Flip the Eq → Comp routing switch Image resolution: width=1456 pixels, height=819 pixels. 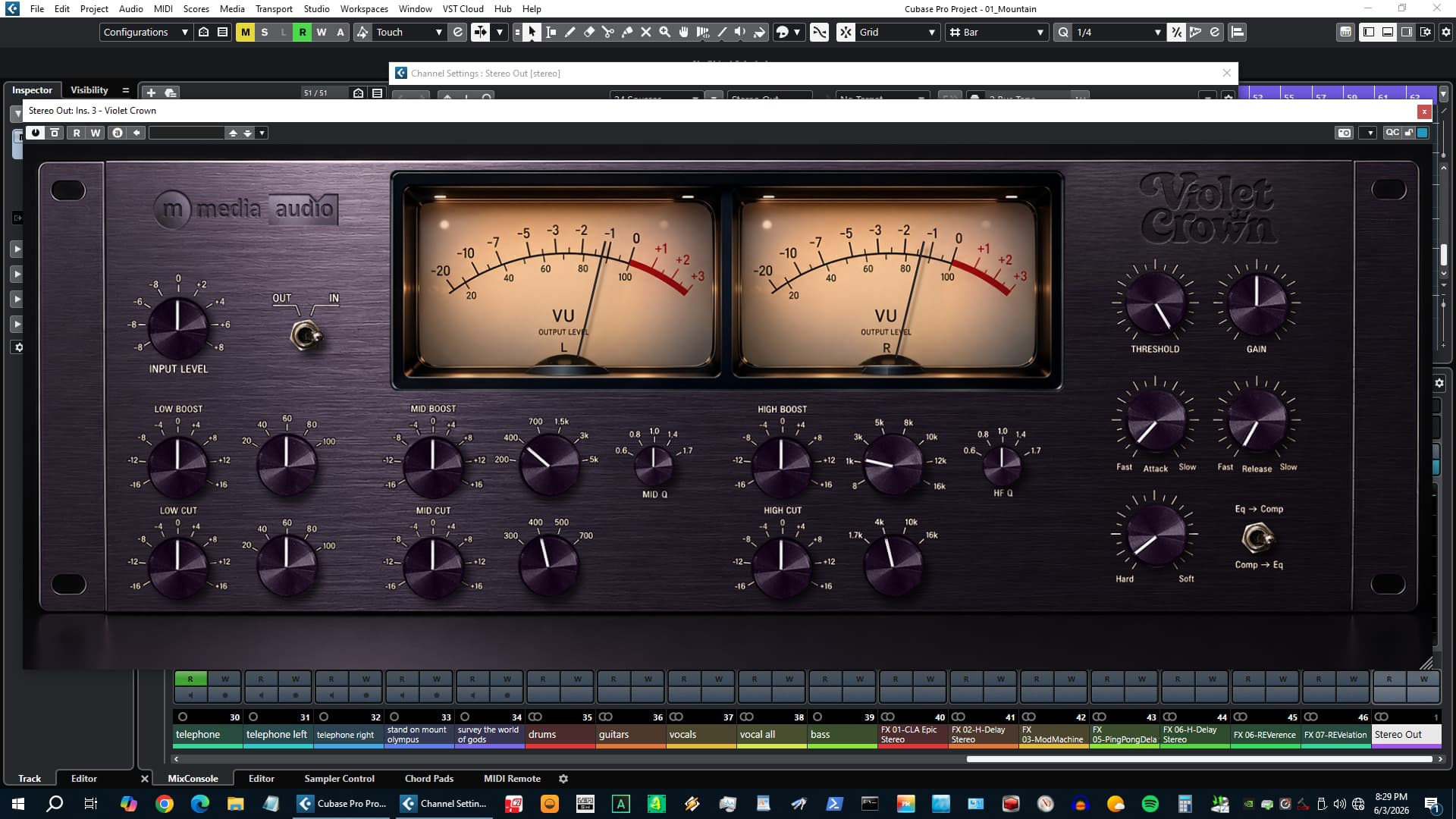pyautogui.click(x=1257, y=538)
